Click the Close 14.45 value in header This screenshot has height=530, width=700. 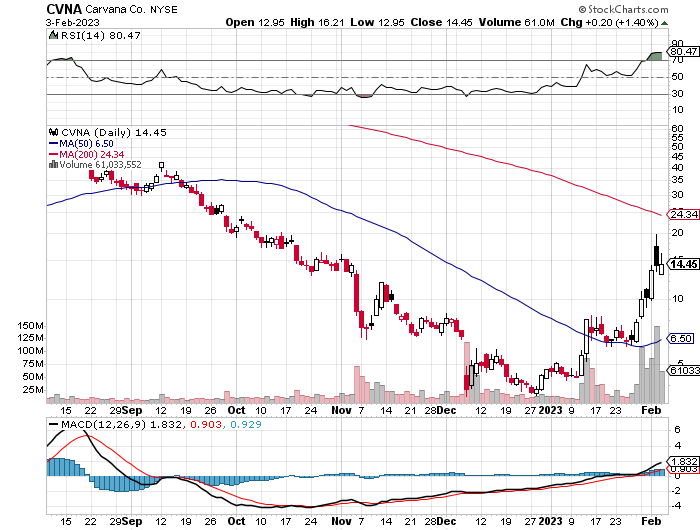coord(441,22)
